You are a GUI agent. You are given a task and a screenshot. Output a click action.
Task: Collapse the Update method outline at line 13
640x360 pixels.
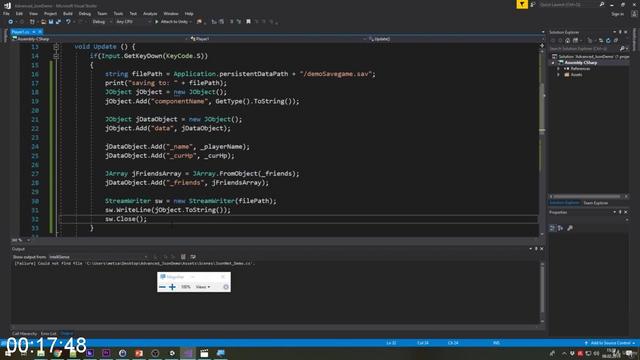pyautogui.click(x=56, y=47)
